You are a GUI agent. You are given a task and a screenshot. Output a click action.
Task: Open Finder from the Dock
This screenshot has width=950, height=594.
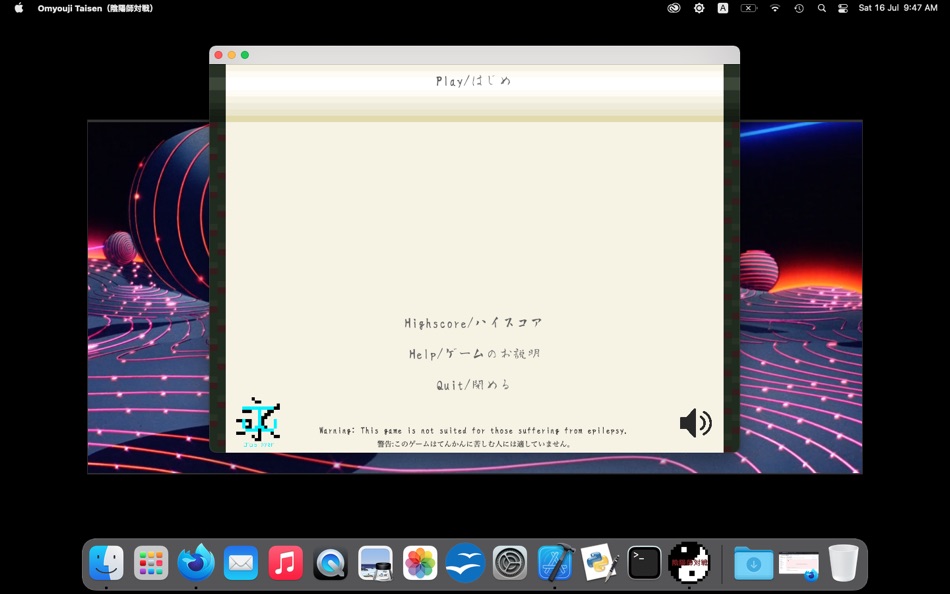tap(107, 562)
